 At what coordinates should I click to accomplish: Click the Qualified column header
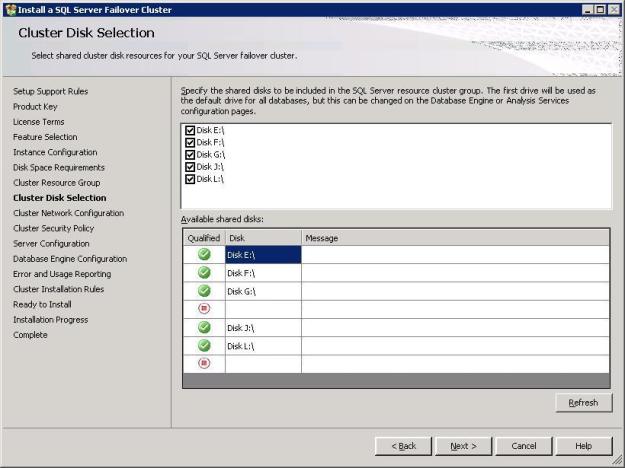(x=204, y=238)
